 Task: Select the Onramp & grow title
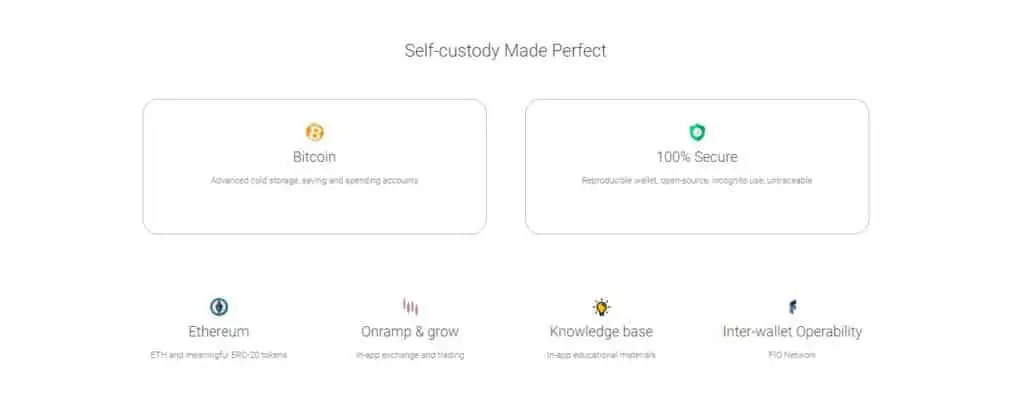[410, 331]
